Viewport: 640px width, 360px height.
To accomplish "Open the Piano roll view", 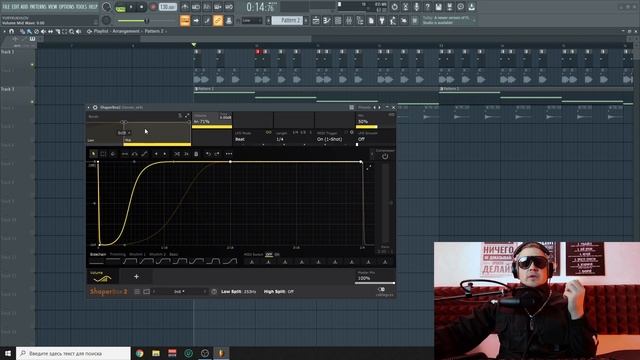I will pos(327,20).
